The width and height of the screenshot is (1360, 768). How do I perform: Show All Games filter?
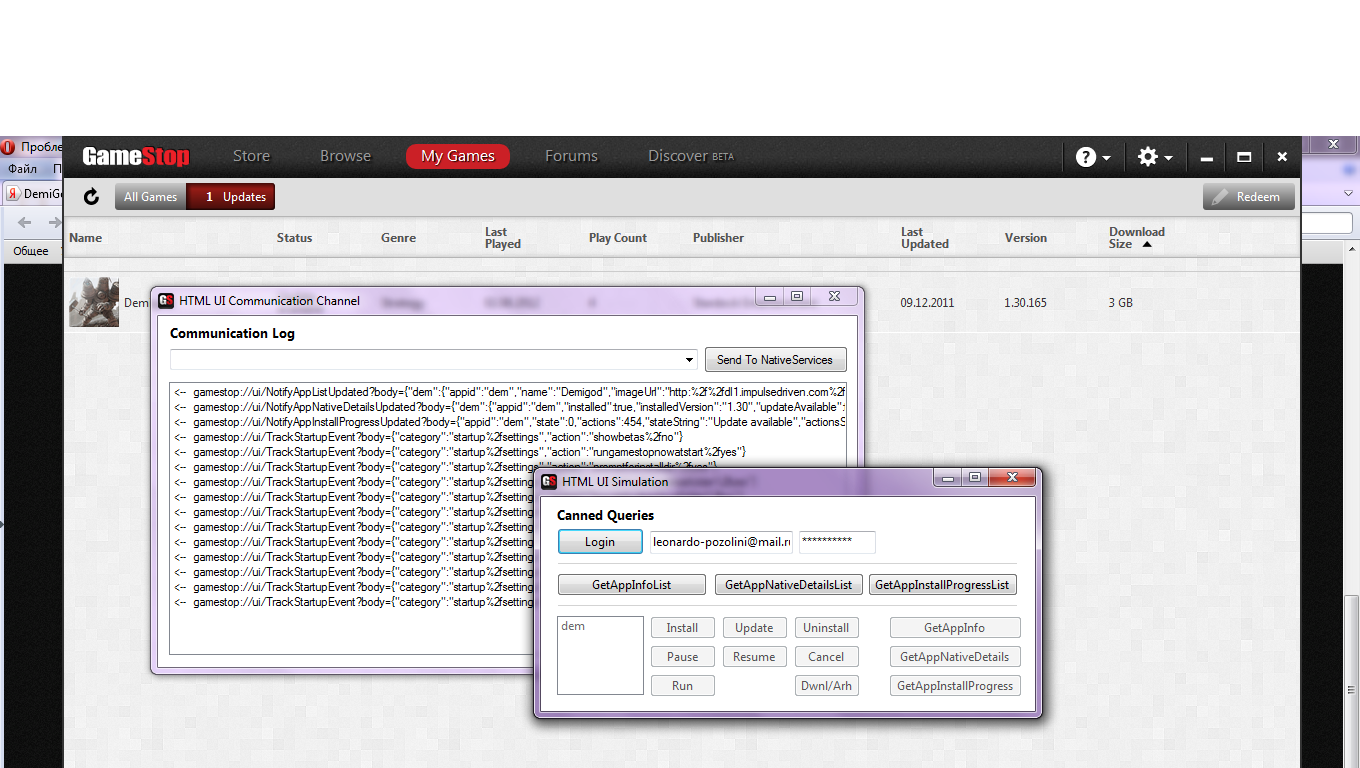(x=150, y=197)
